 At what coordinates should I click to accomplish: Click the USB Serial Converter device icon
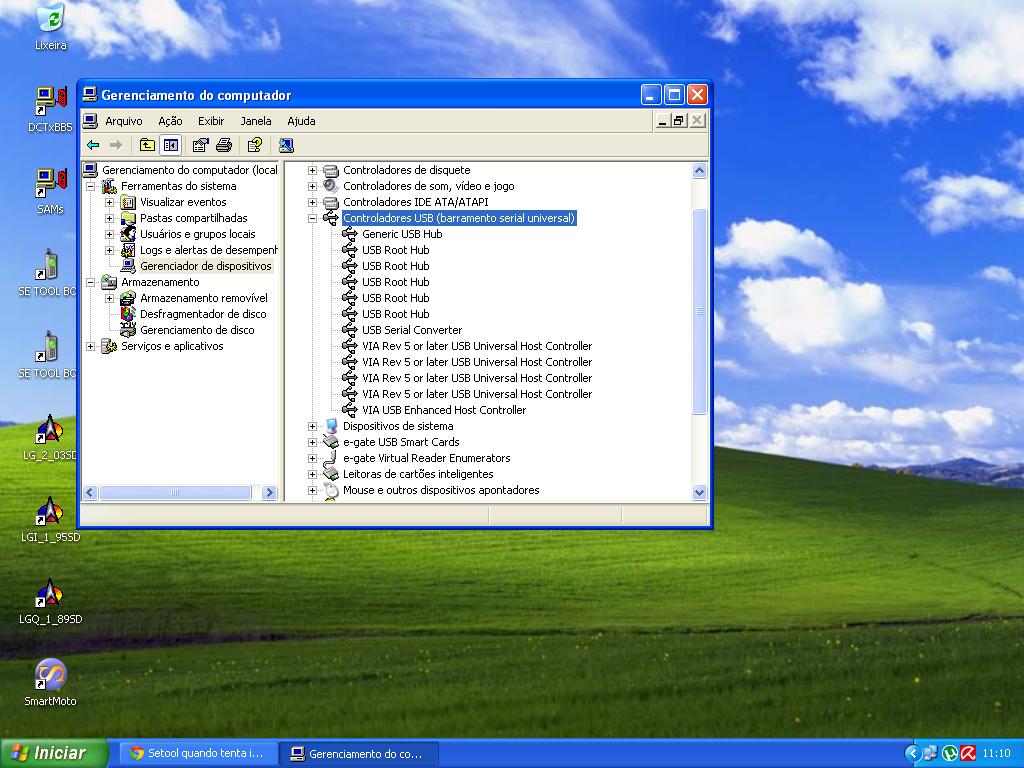[x=350, y=330]
